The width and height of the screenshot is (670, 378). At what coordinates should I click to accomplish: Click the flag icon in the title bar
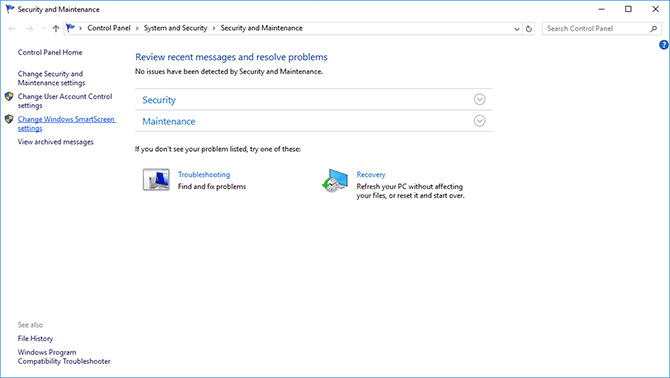click(9, 9)
